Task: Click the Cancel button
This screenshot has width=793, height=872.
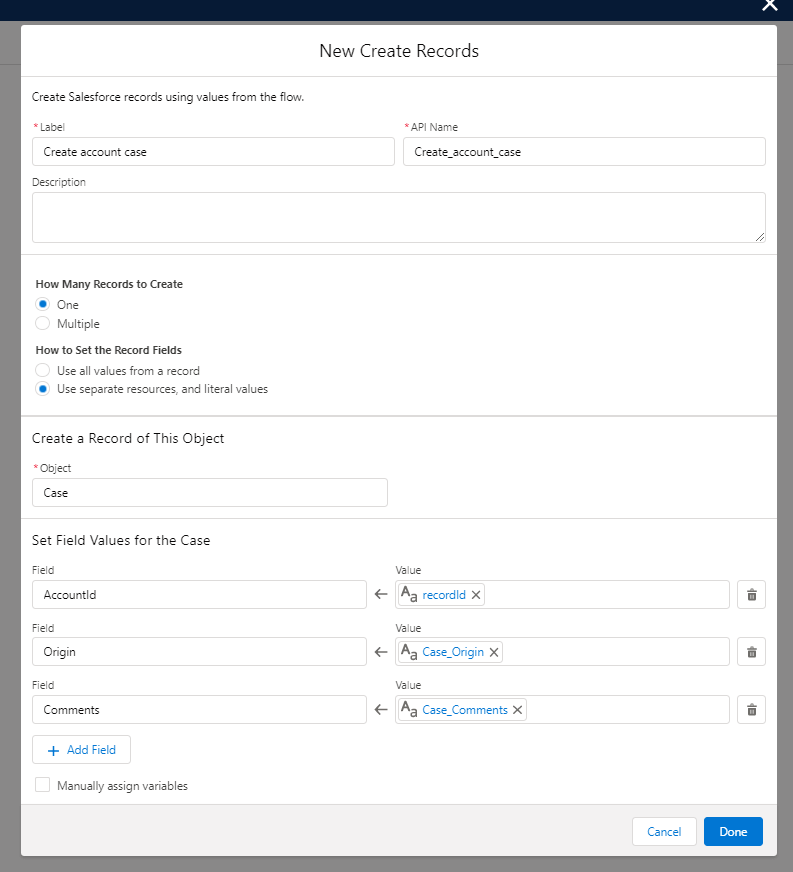Action: [x=664, y=831]
